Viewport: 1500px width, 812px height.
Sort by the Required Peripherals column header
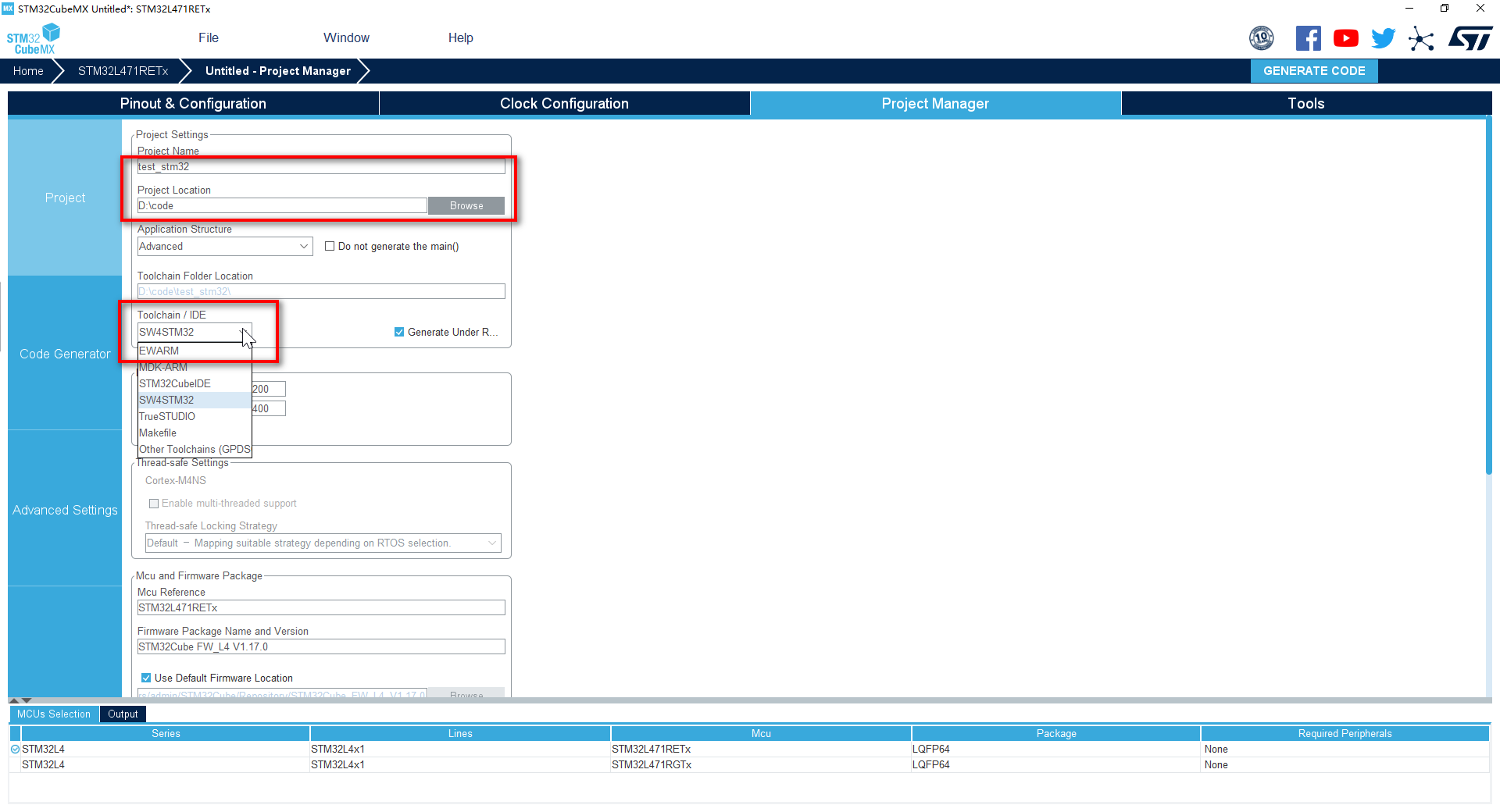(1345, 733)
